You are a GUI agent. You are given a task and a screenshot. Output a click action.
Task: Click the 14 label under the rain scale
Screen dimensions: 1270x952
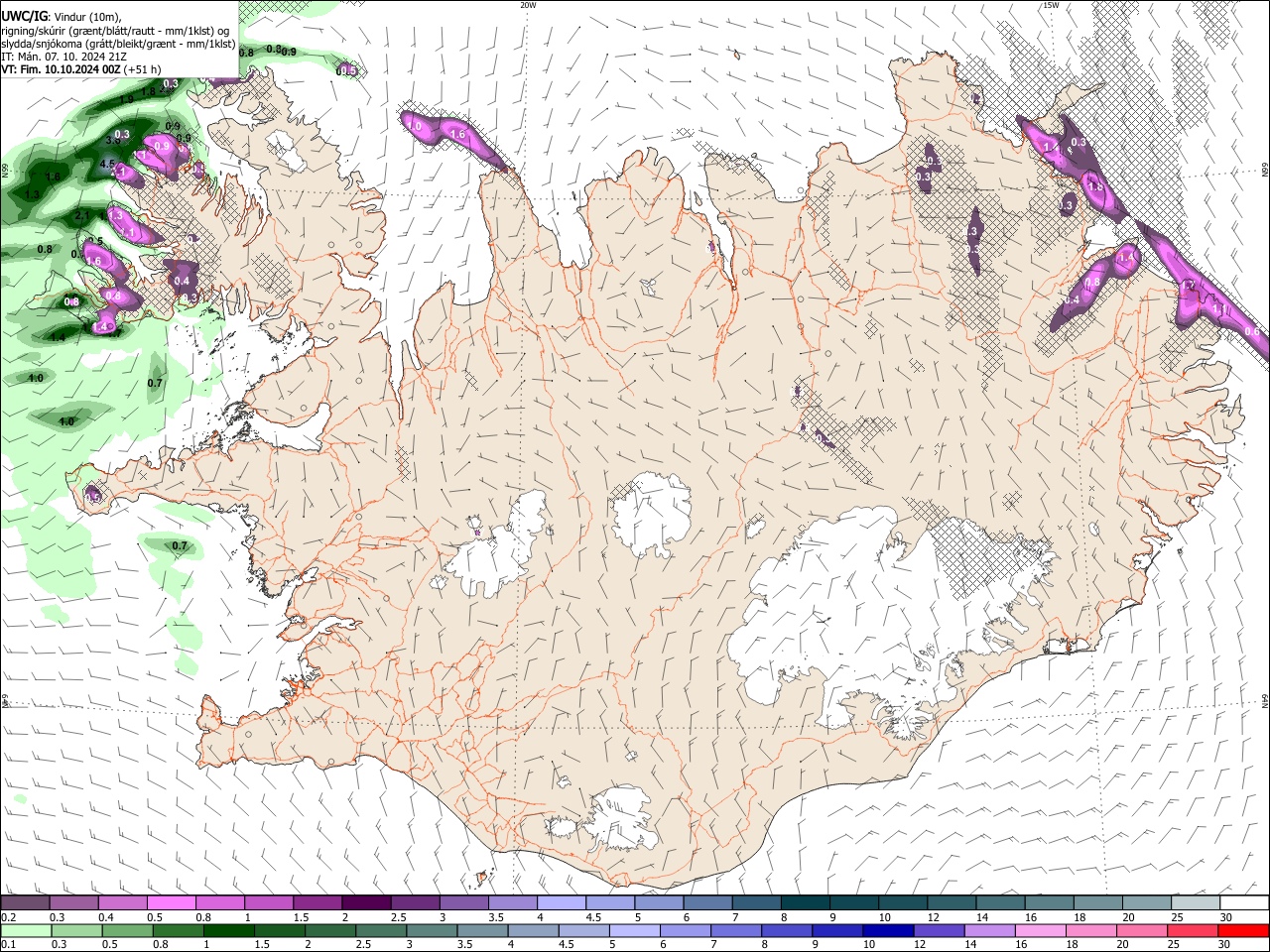[972, 945]
